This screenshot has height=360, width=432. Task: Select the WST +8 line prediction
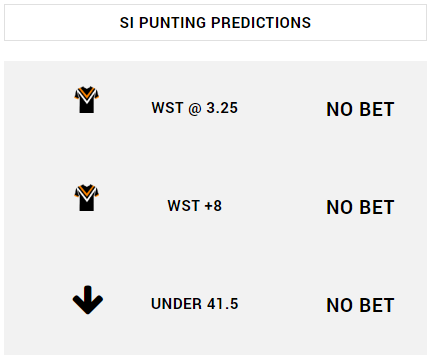pyautogui.click(x=195, y=206)
